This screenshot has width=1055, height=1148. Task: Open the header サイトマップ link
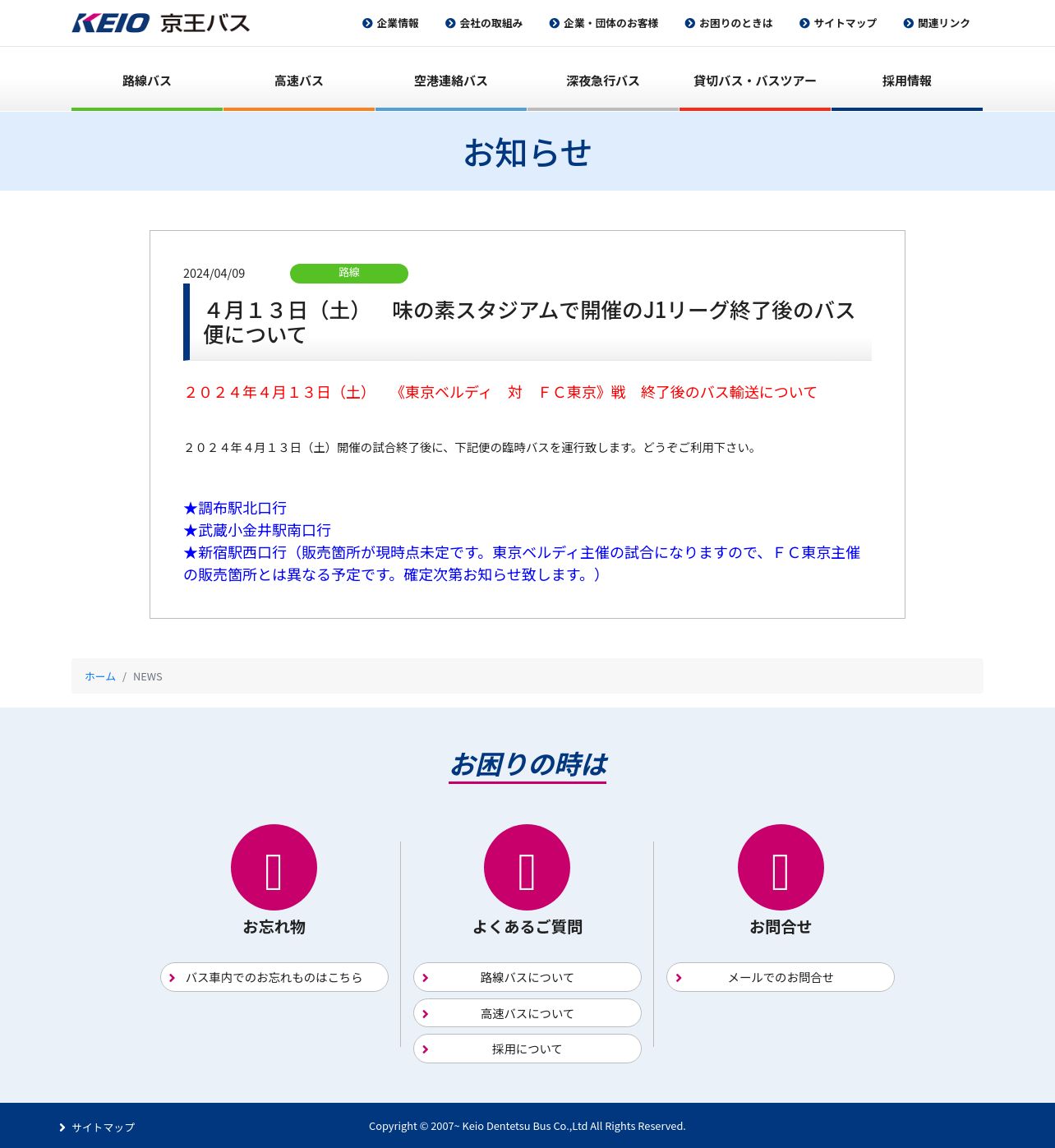(x=845, y=23)
